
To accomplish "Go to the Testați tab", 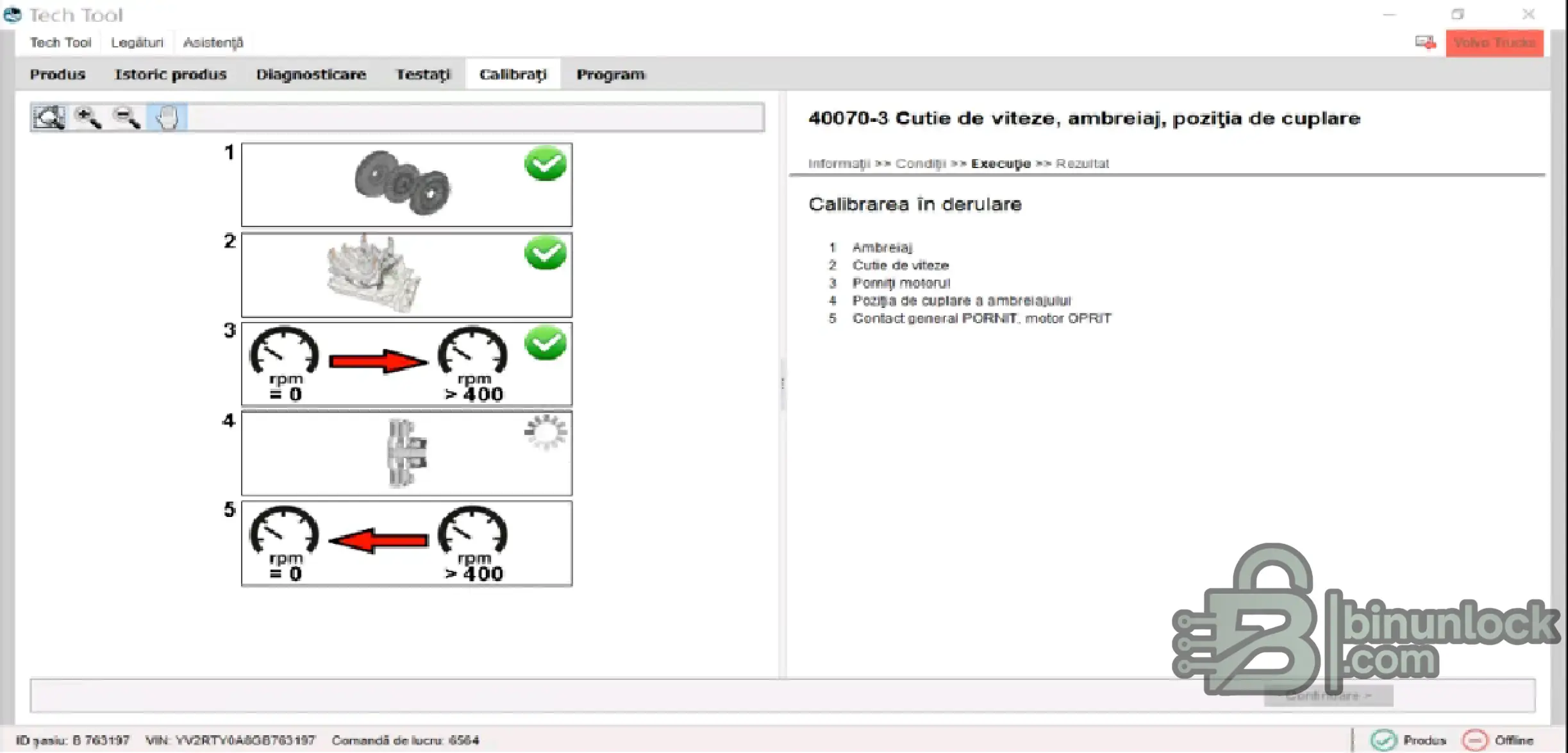I will pos(424,74).
